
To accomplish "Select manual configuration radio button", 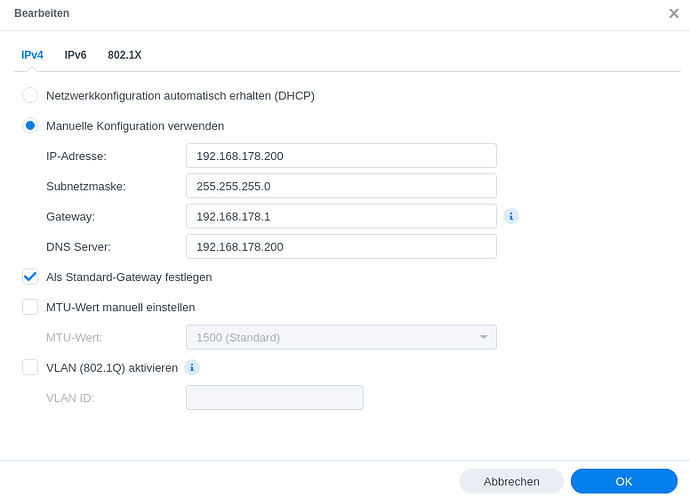I will 30,126.
